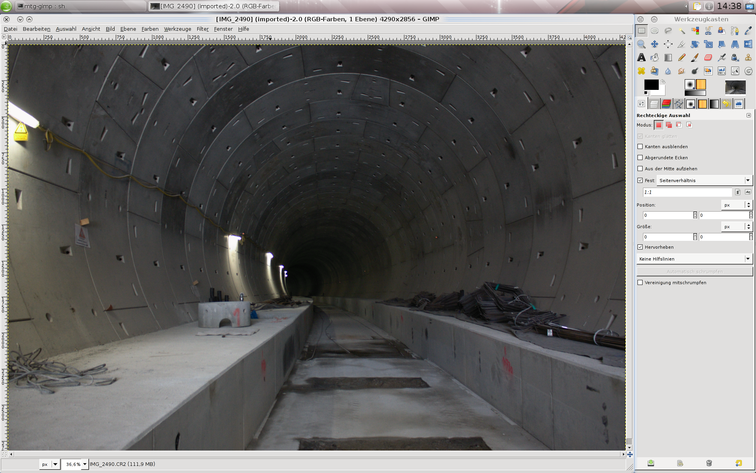The height and width of the screenshot is (473, 756).
Task: Select the Color Picker tool
Action: click(x=748, y=30)
